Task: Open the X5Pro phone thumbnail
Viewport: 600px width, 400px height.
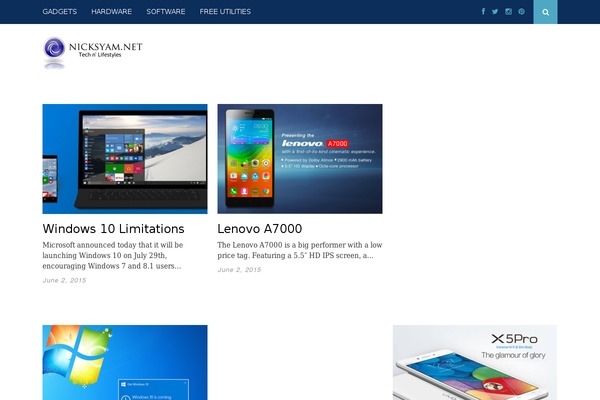Action: click(x=474, y=362)
